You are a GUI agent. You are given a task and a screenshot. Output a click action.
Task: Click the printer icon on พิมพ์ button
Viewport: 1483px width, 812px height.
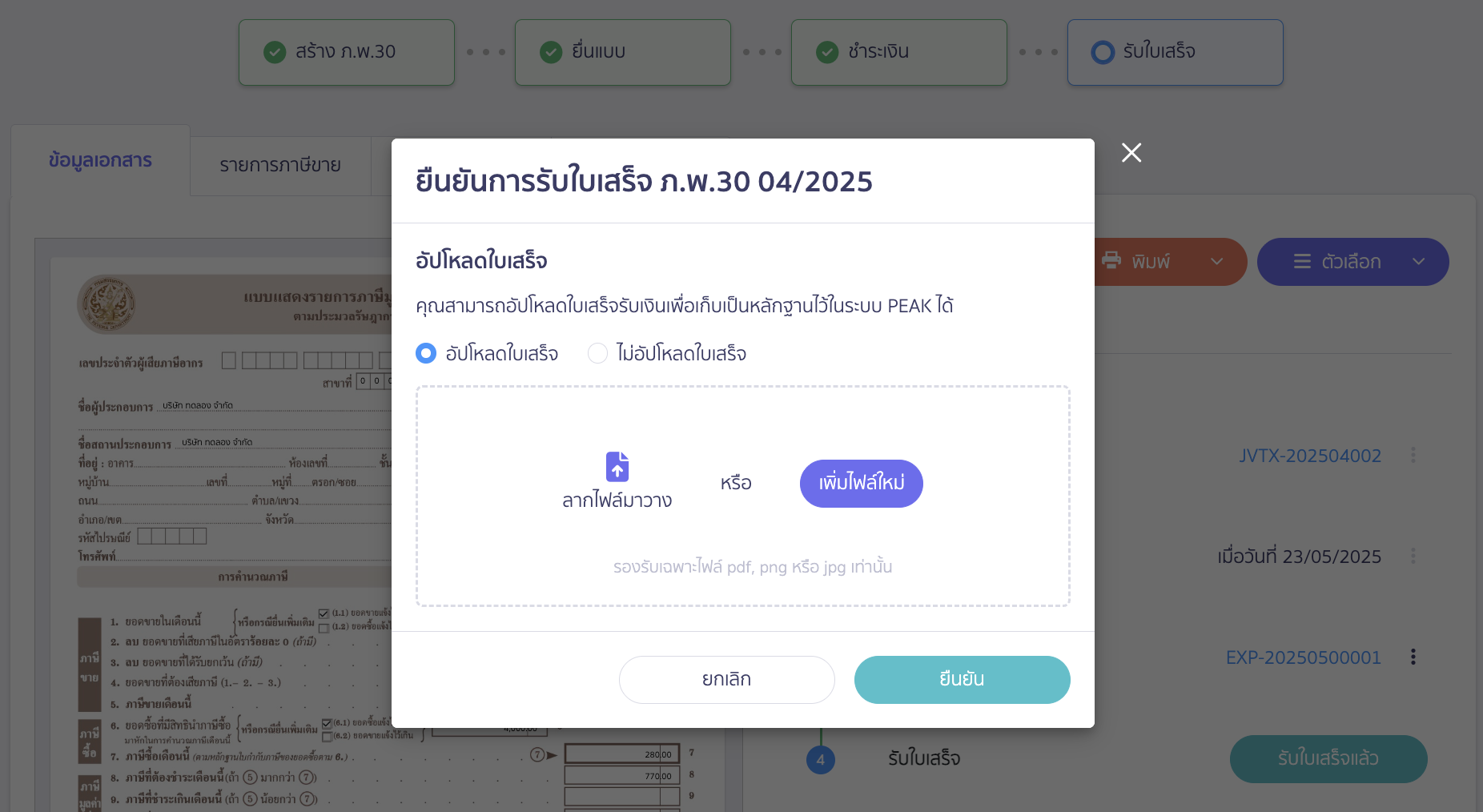coord(1112,261)
